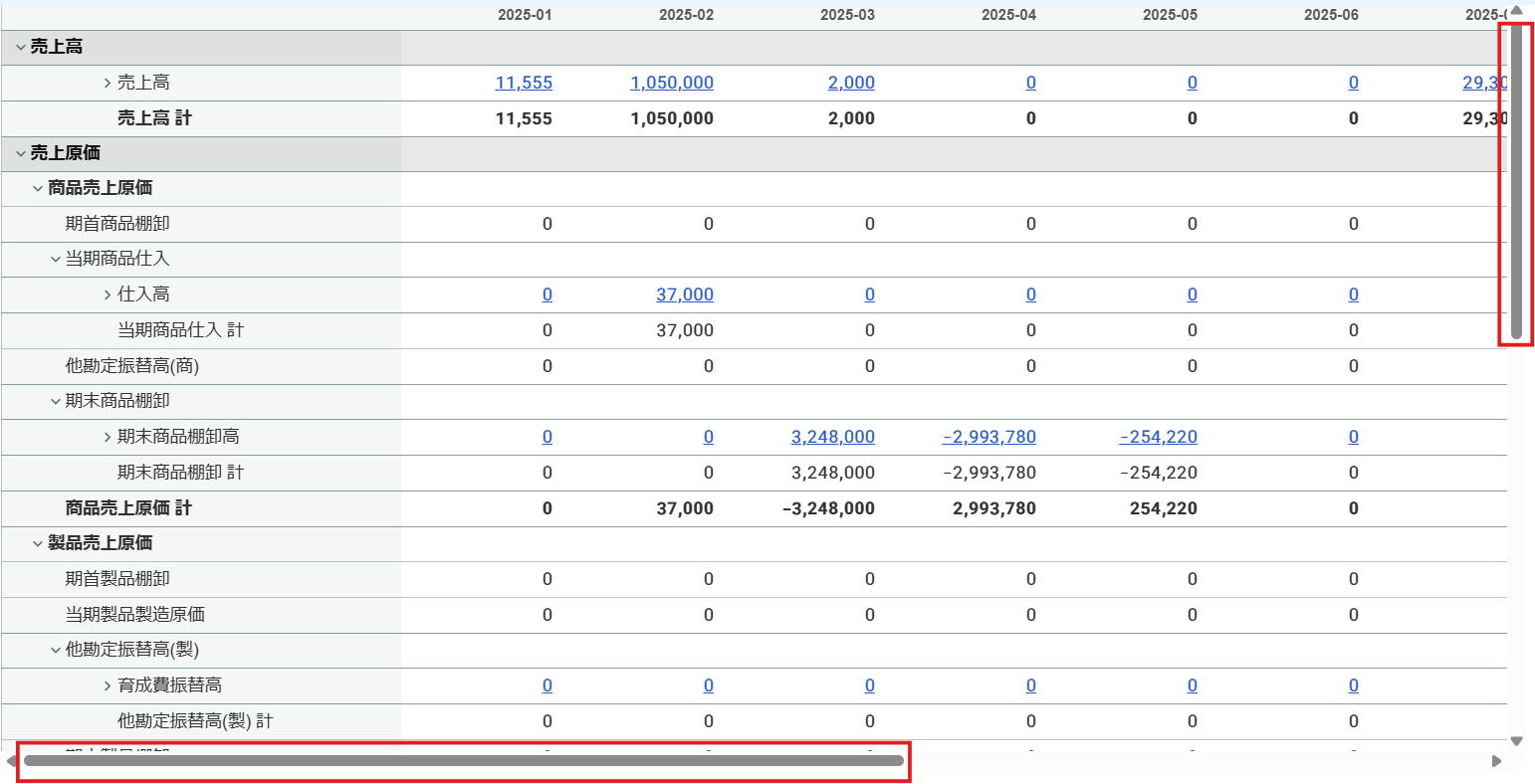Viewport: 1535px width, 784px height.
Task: Open the 37,000 仕入高 link
Action: pos(685,294)
